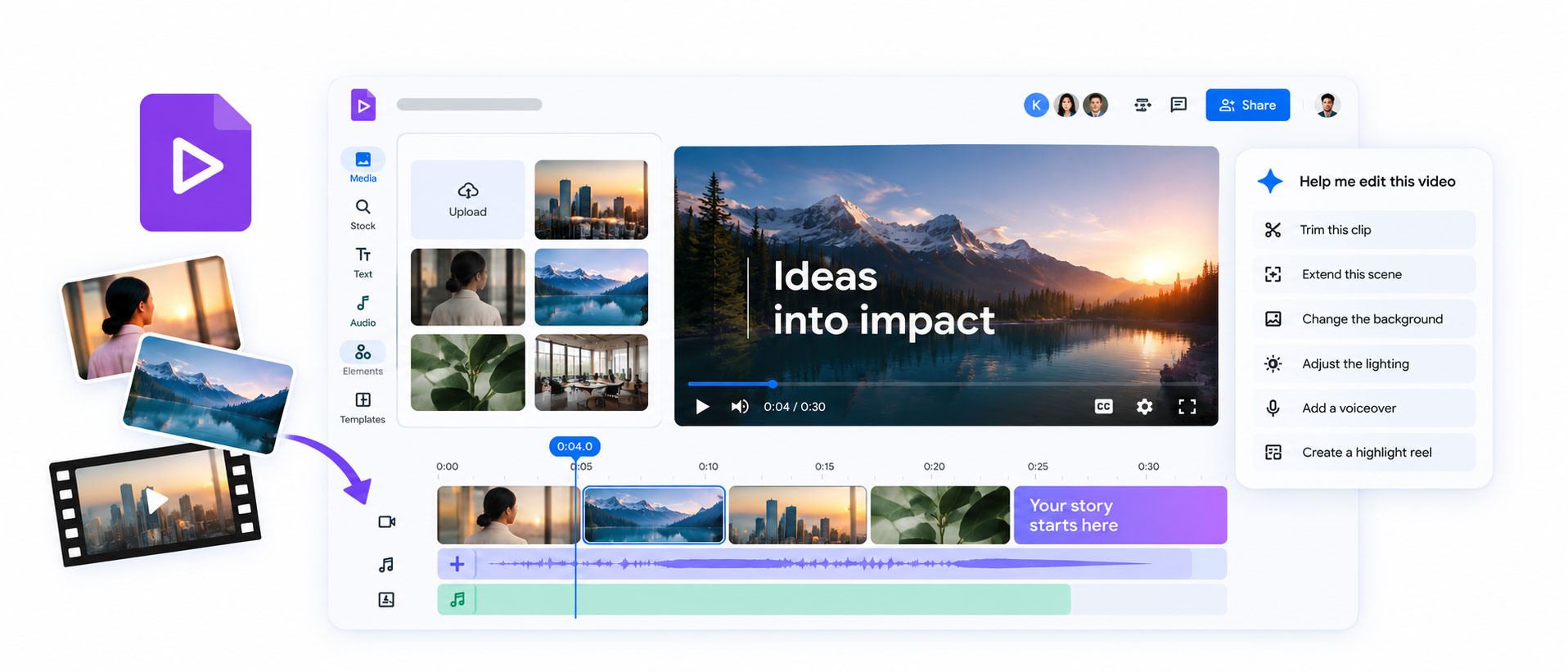Viewport: 1568px width, 672px height.
Task: Click the video track camera icon
Action: click(386, 521)
